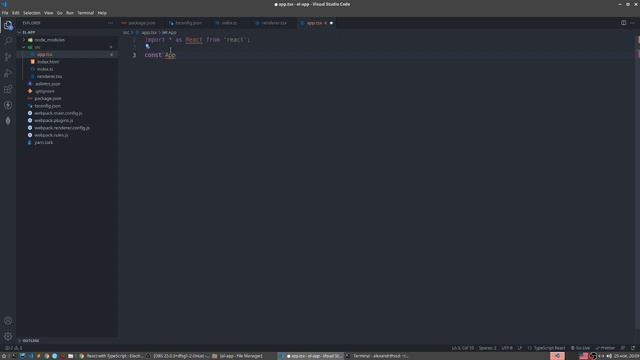The image size is (640, 360).
Task: Open the Source Control view
Action: click(8, 57)
